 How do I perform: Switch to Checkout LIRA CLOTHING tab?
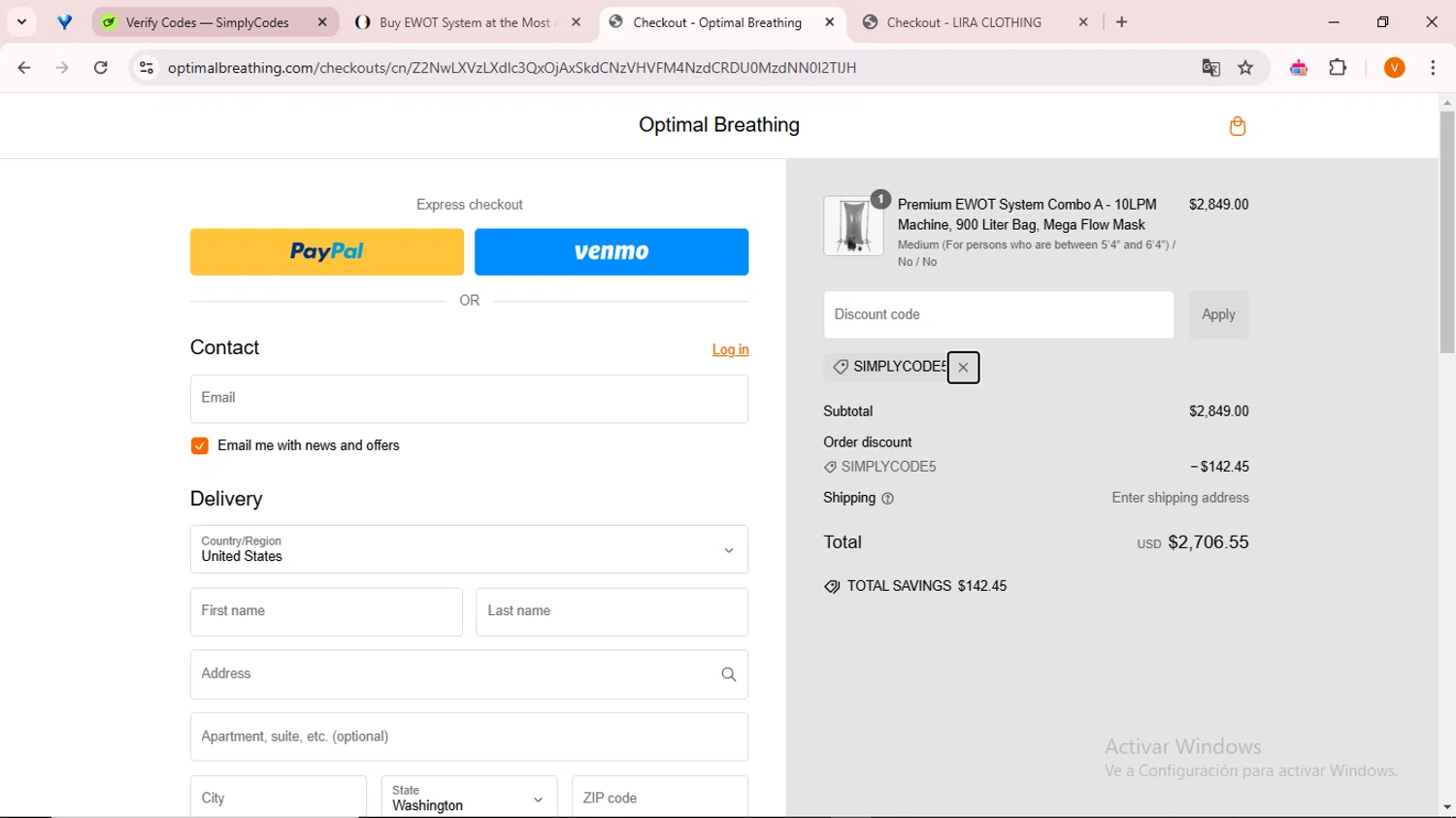976,22
